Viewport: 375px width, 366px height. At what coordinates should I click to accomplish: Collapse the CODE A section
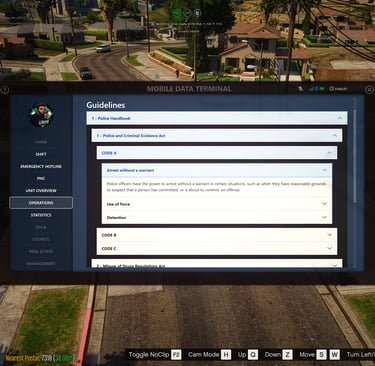tap(217, 153)
